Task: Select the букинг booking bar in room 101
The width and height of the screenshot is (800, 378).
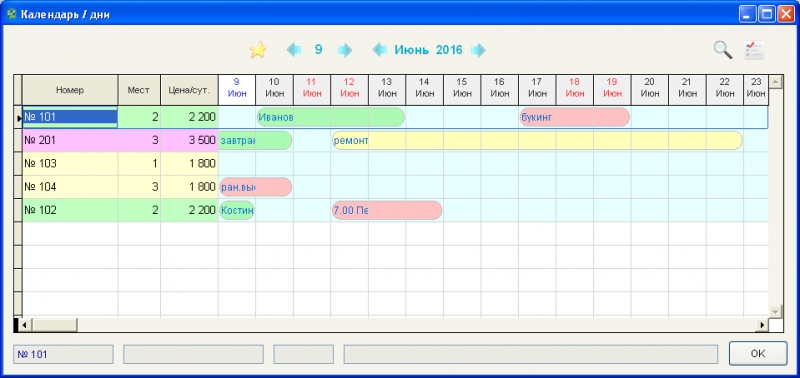Action: tap(574, 117)
